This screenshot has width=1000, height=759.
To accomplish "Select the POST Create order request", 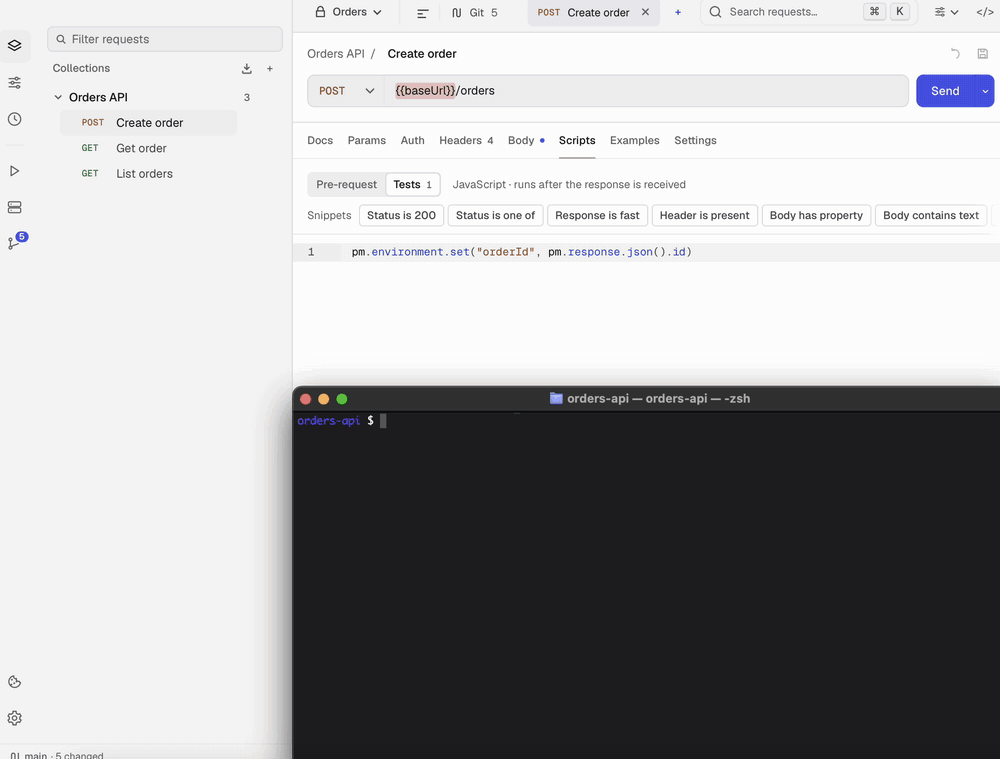I will (149, 122).
